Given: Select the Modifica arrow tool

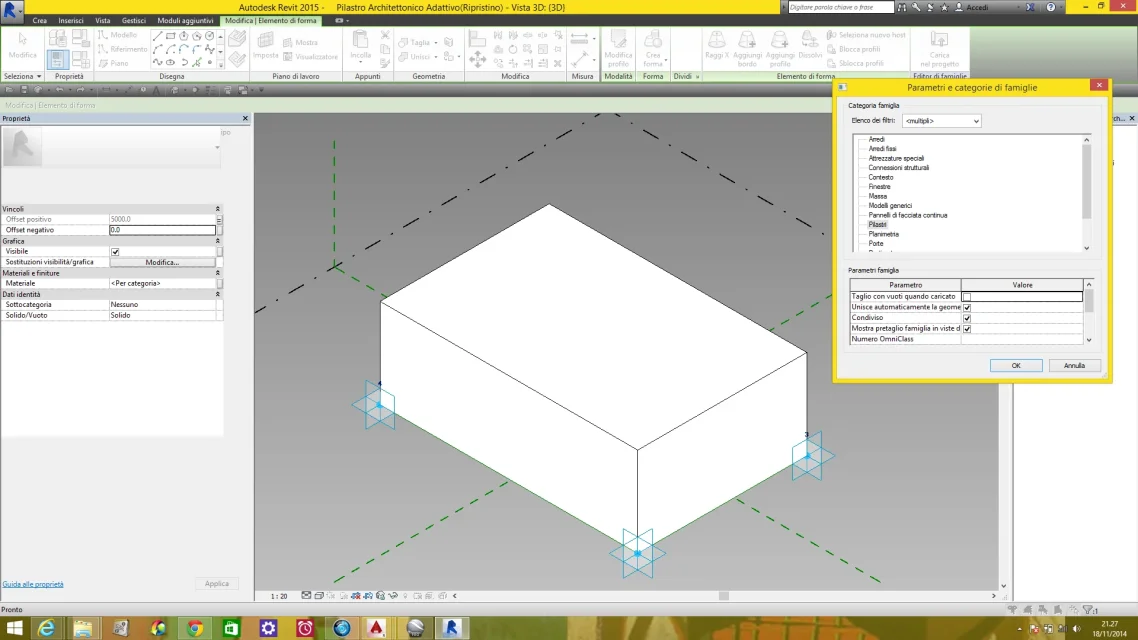Looking at the screenshot, I should point(22,45).
